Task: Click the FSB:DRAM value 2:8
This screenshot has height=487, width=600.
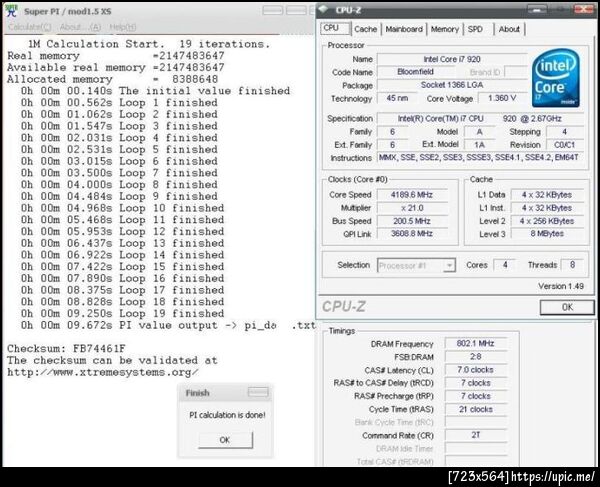Action: tap(476, 357)
